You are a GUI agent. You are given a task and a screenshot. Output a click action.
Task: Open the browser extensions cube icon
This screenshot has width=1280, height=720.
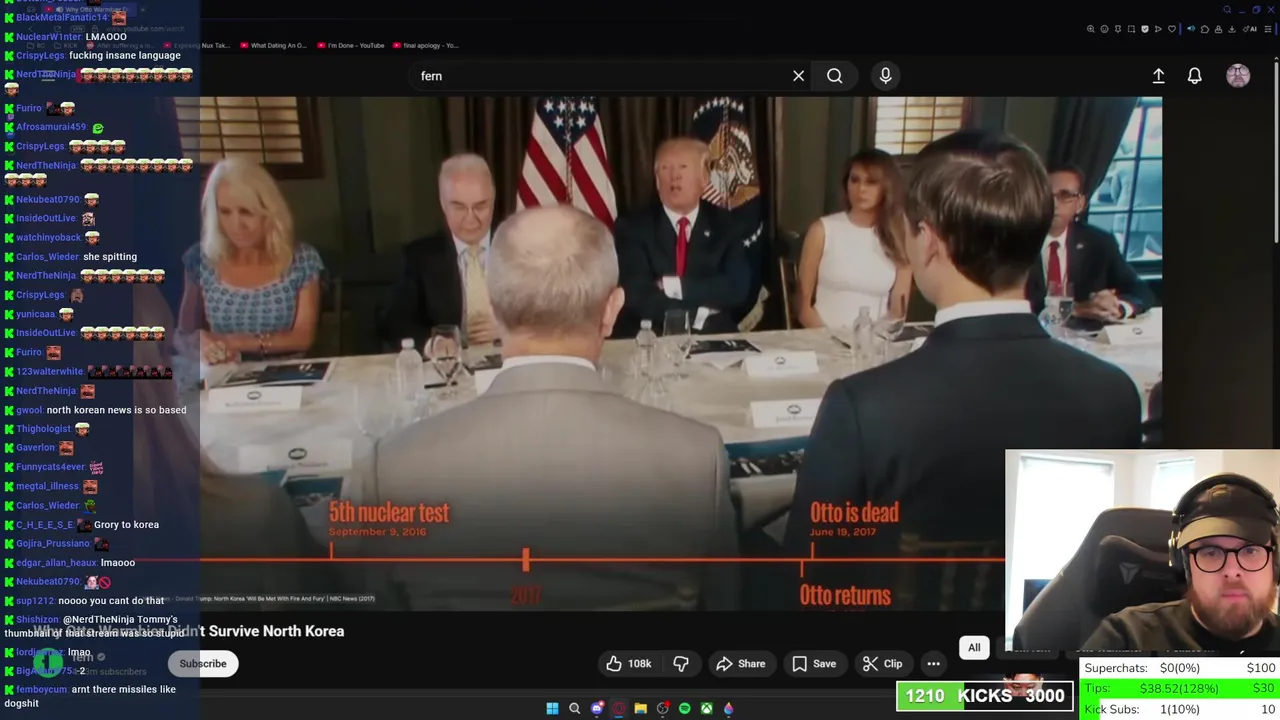pyautogui.click(x=1205, y=29)
